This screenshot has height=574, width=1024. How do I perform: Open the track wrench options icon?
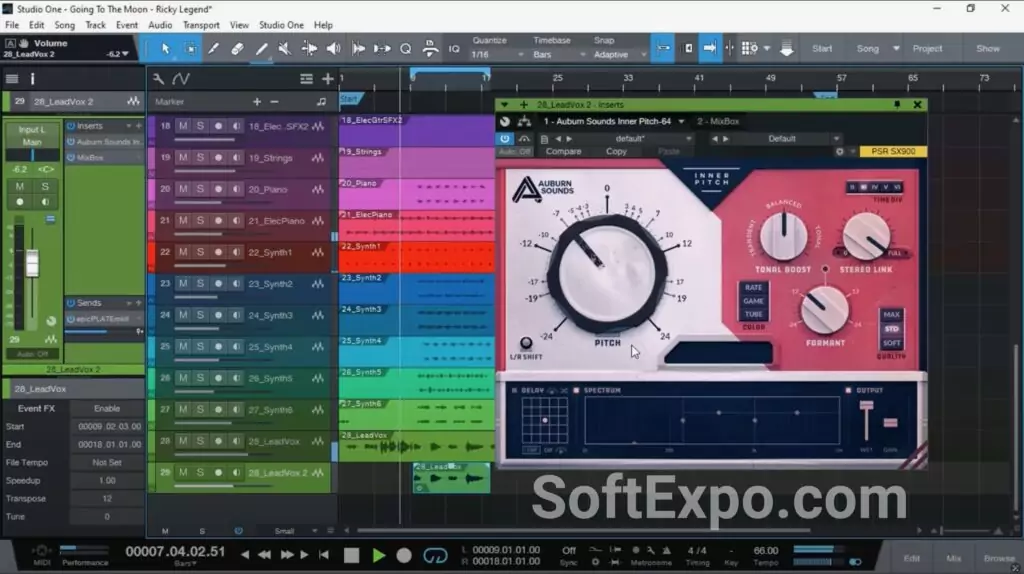(158, 79)
